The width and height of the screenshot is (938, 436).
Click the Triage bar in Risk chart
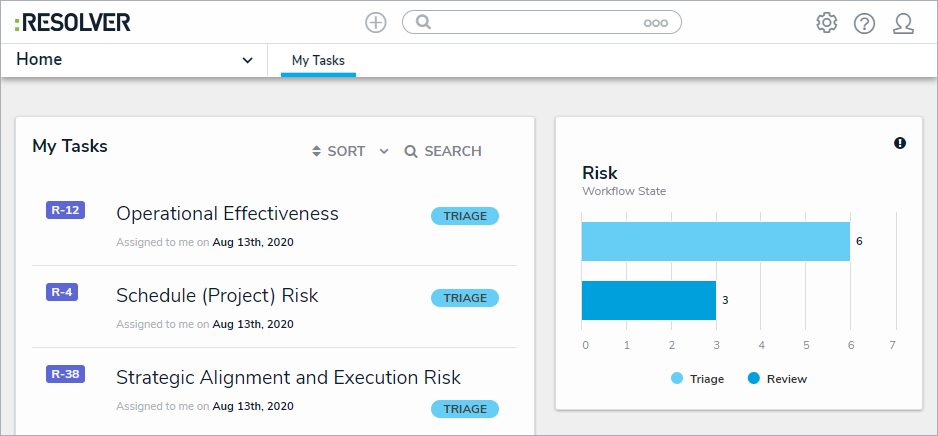[715, 241]
